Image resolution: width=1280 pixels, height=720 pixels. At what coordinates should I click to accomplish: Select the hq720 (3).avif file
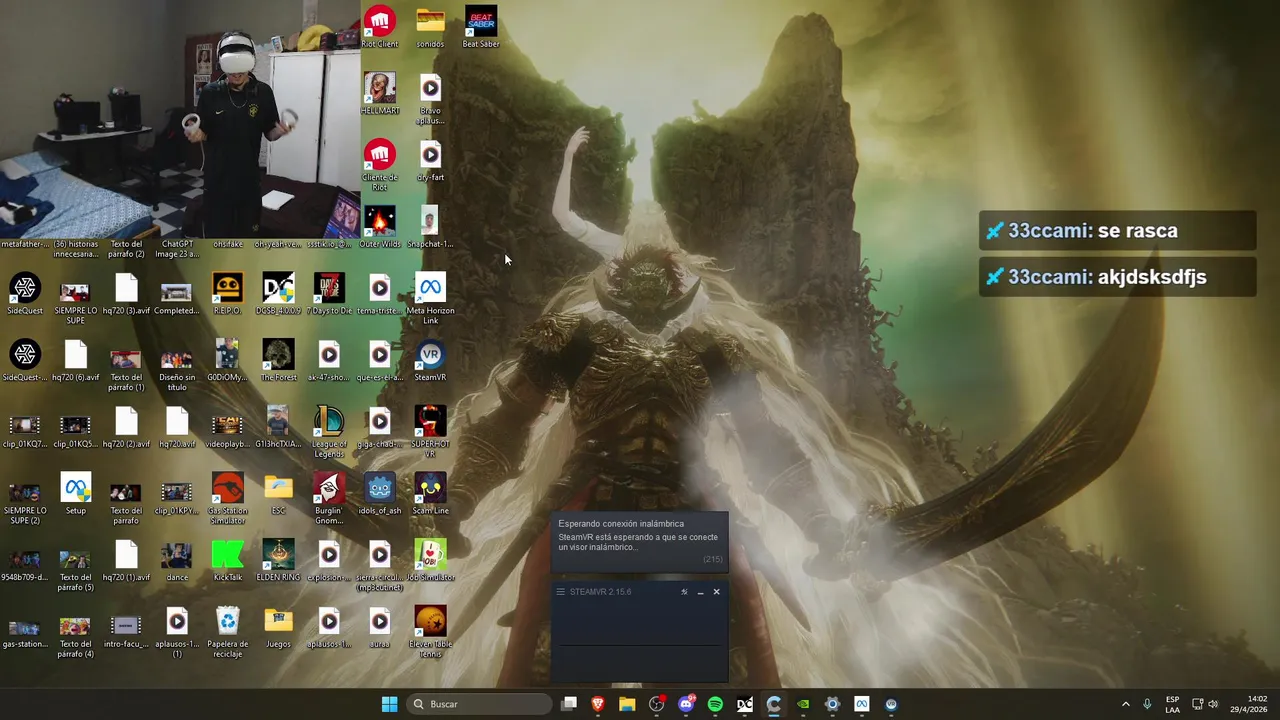click(126, 293)
